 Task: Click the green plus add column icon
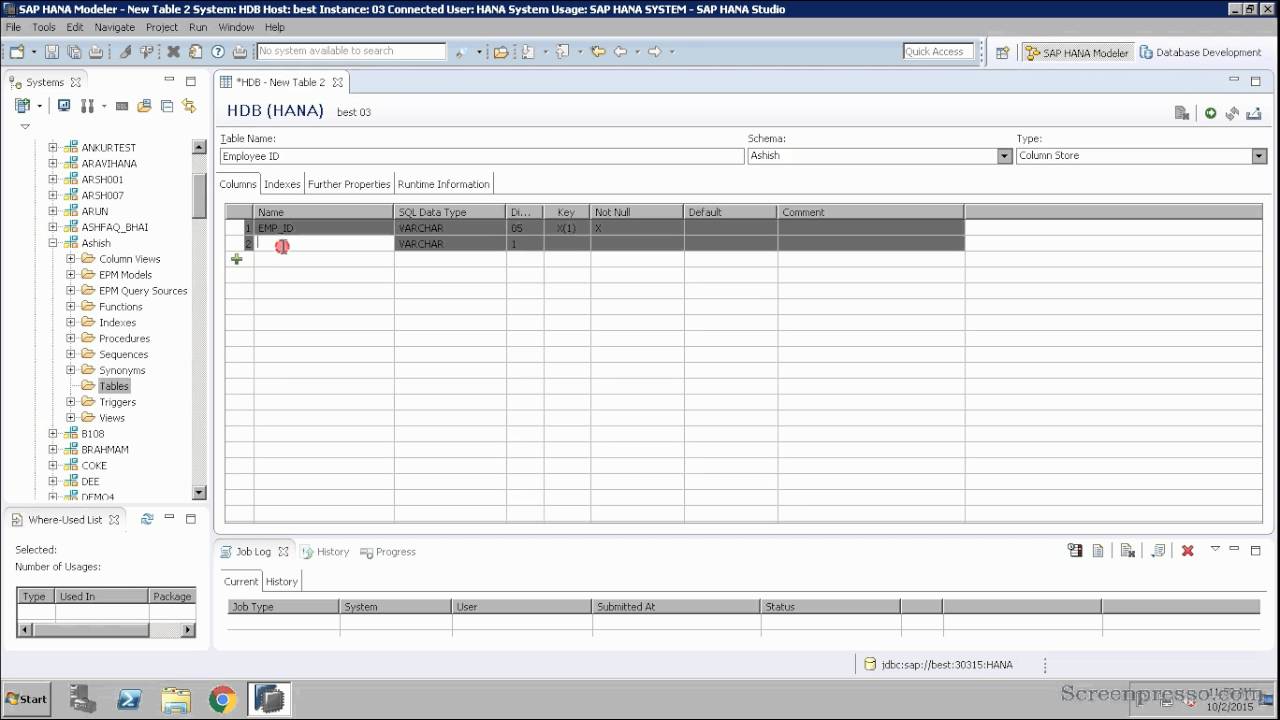coord(237,259)
